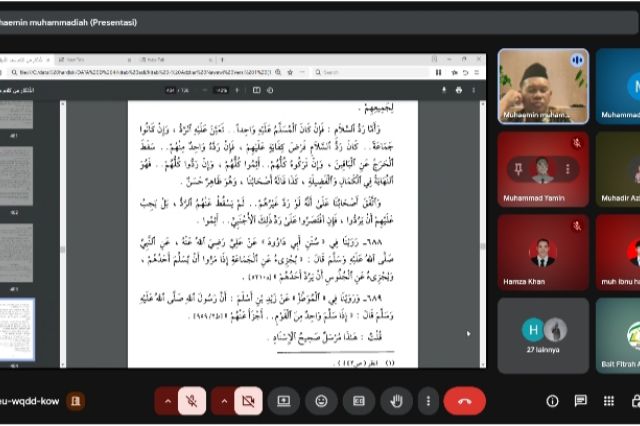Select the highlighted current page thumbnail

coord(16,330)
